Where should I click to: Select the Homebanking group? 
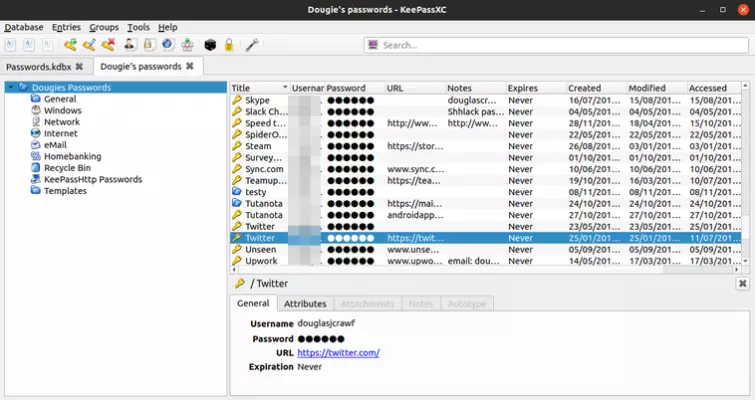(x=72, y=156)
